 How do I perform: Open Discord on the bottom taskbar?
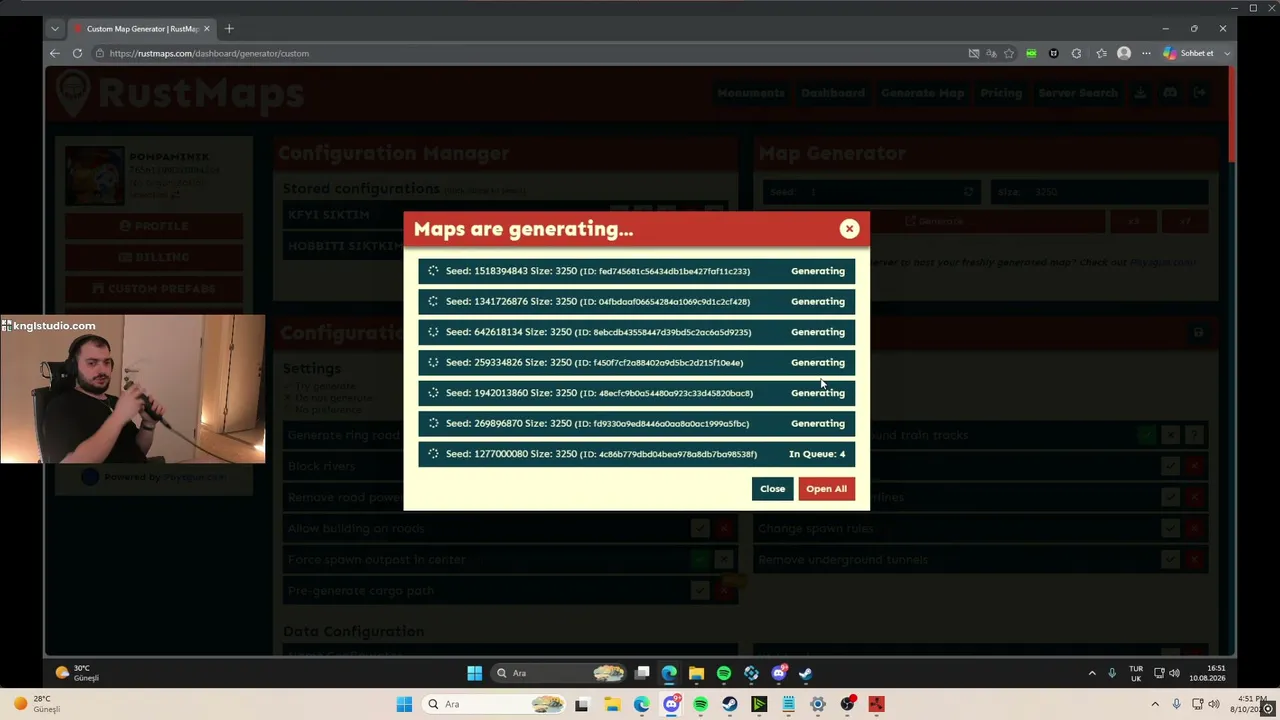point(671,704)
